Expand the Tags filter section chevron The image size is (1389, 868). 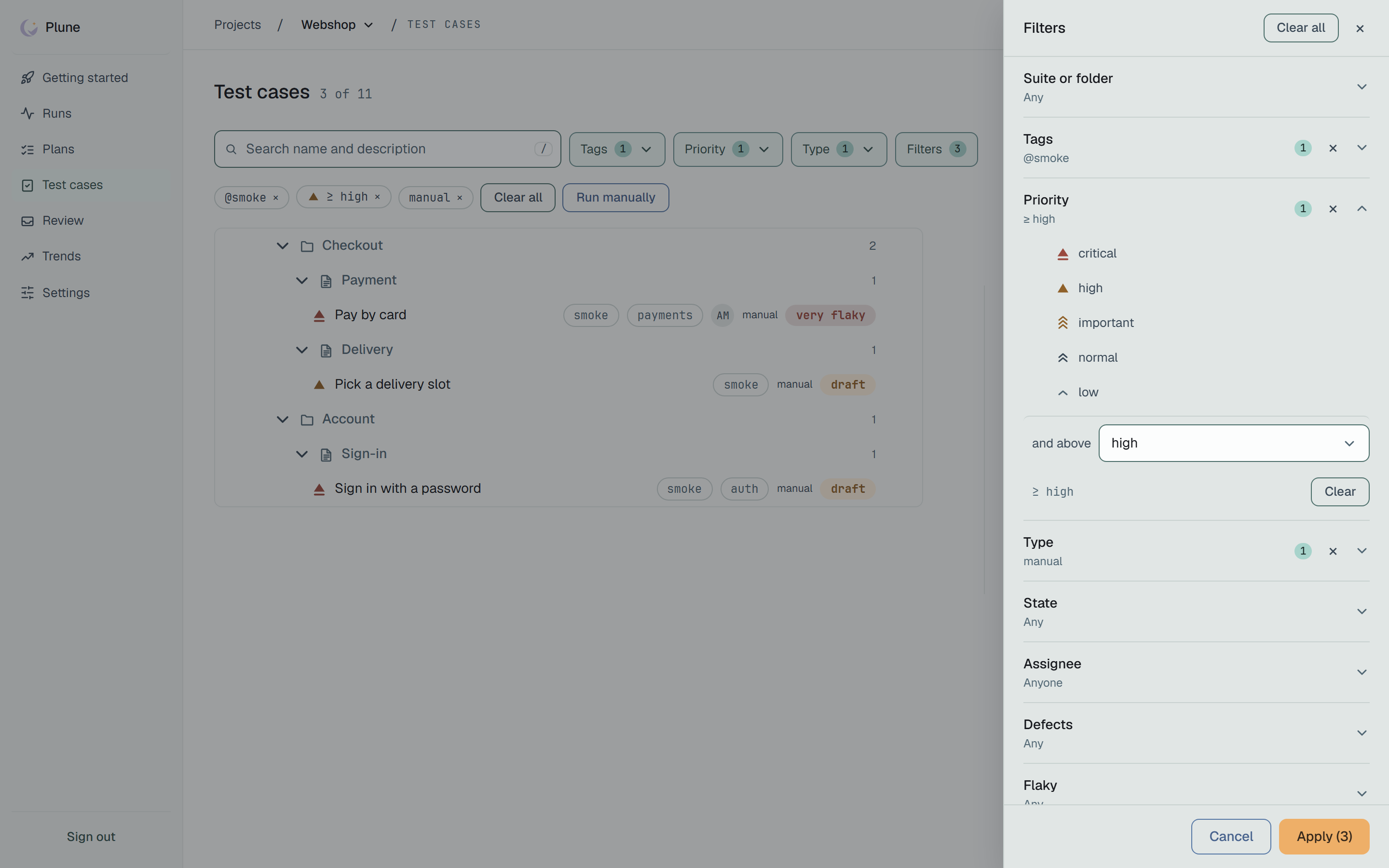1362,148
